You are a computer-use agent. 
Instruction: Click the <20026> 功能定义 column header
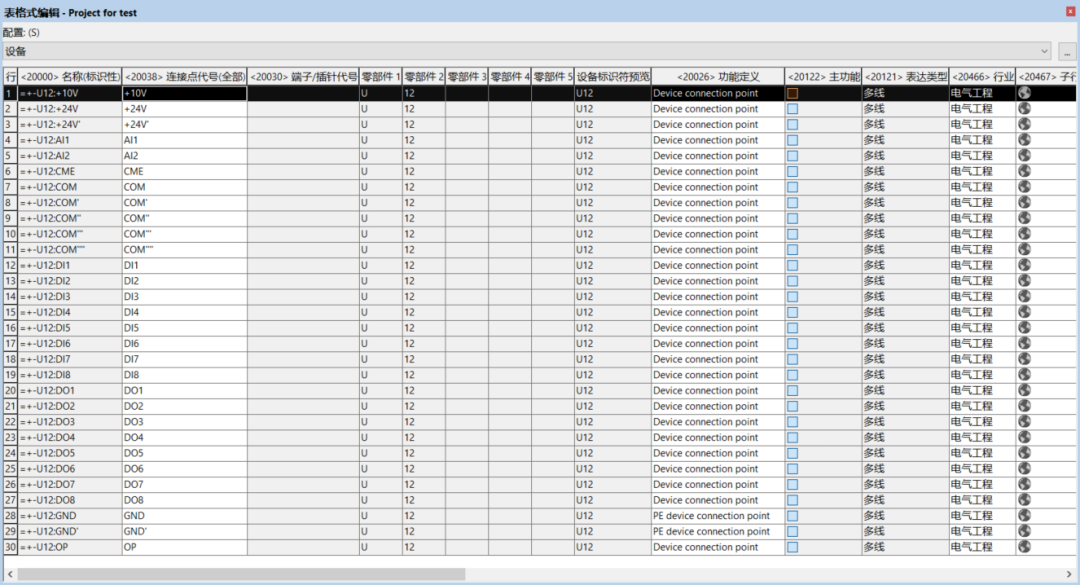718,76
